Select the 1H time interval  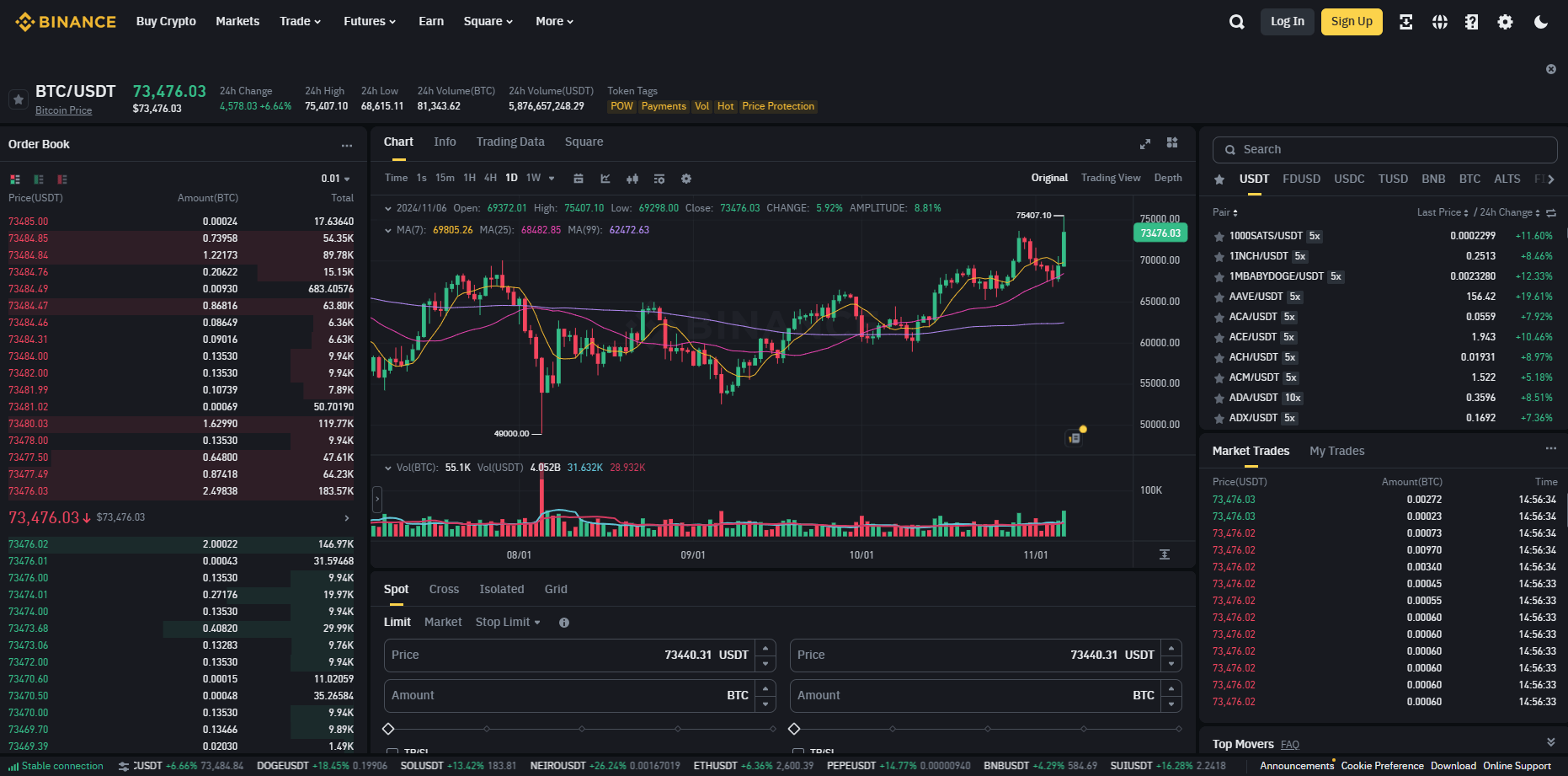click(470, 178)
